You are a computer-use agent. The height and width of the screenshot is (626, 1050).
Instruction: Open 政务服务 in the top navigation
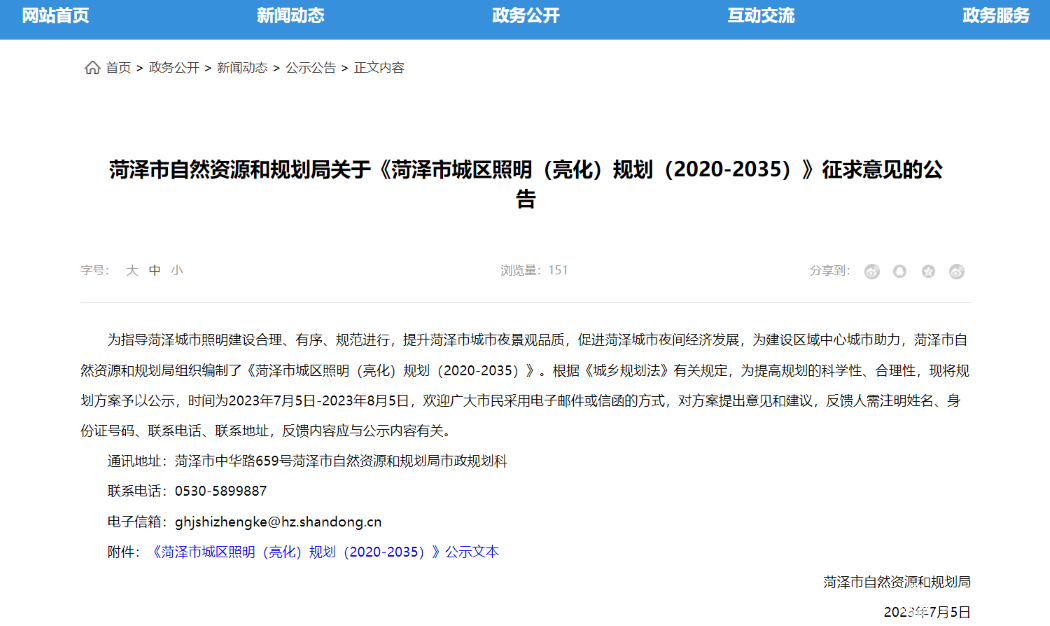coord(996,15)
